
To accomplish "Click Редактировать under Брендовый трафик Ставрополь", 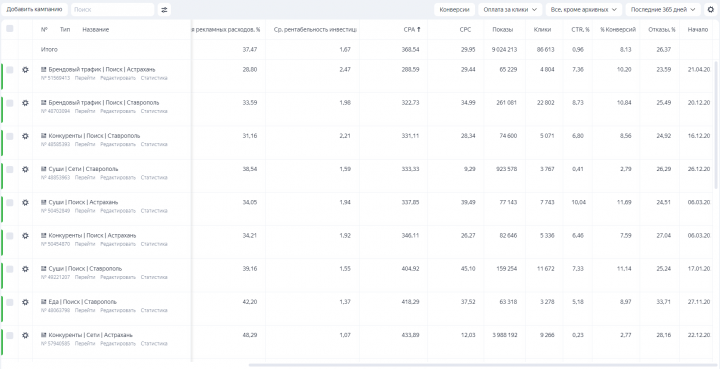I will click(x=118, y=111).
